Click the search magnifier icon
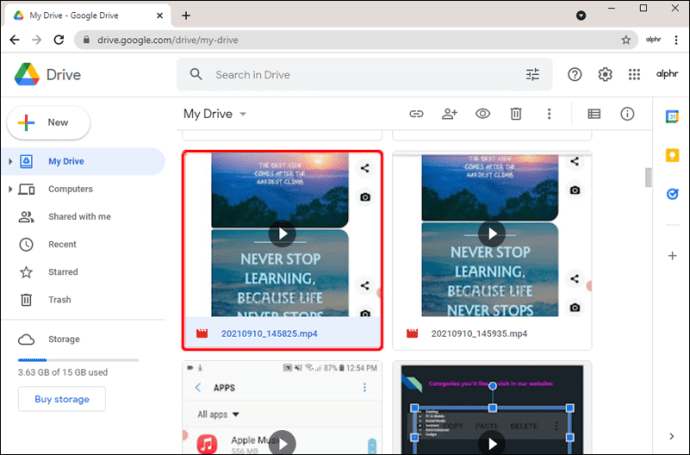690x455 pixels. 196,74
